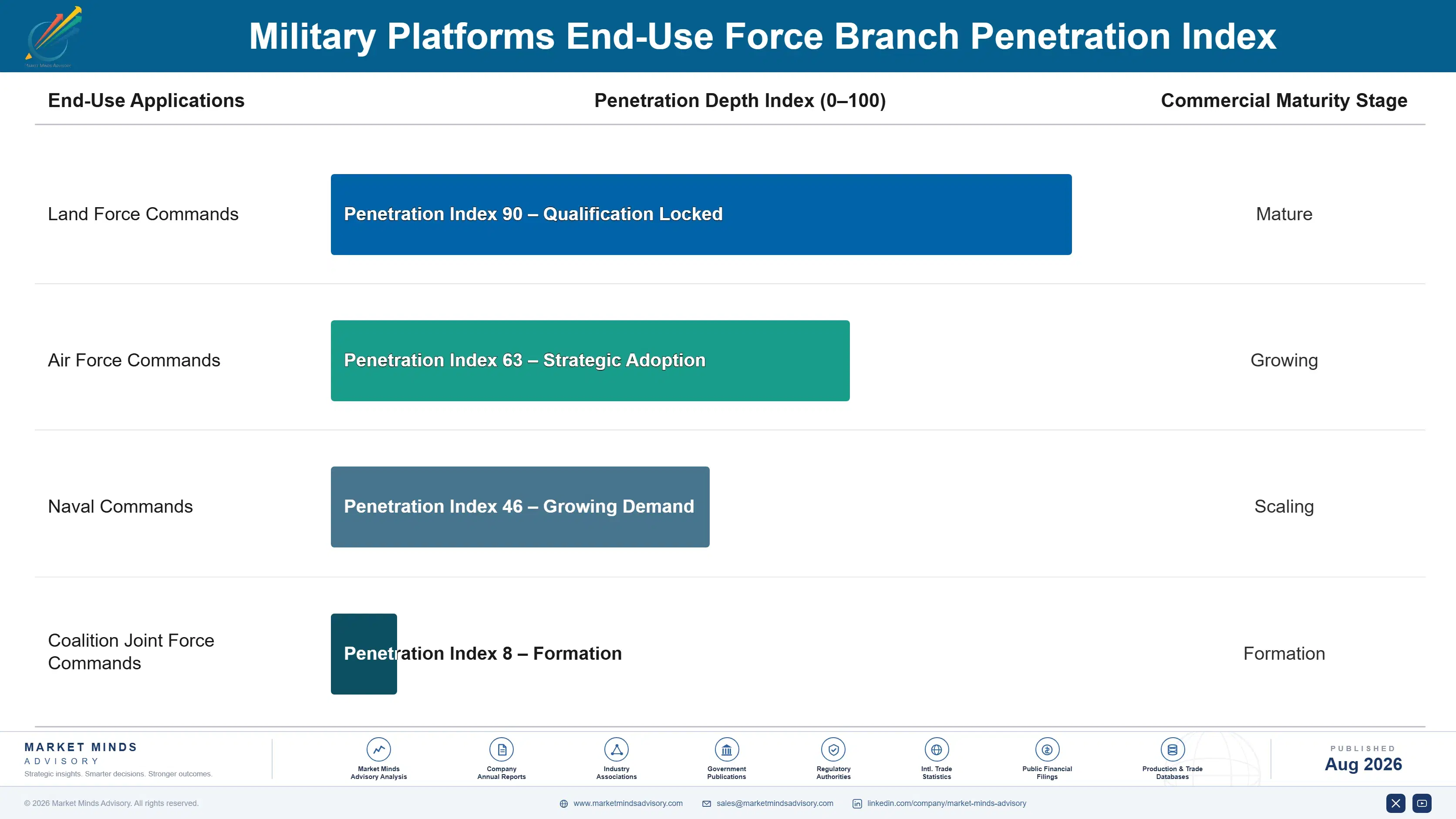The width and height of the screenshot is (1456, 819).
Task: Click the Company Annual Reports document icon
Action: (x=501, y=749)
